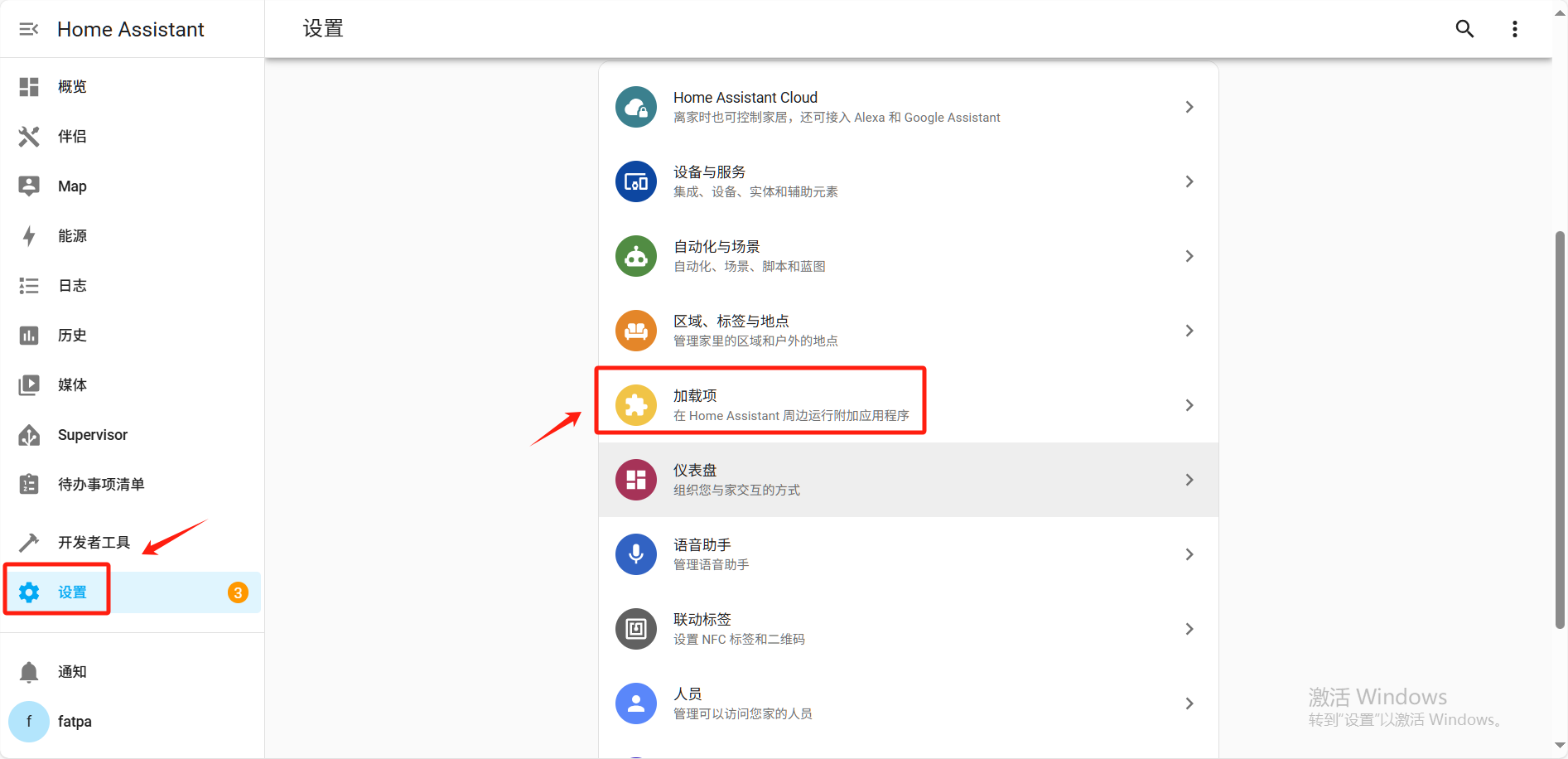Open the 概览 overview dashboard icon
The height and width of the screenshot is (759, 1568).
(29, 87)
